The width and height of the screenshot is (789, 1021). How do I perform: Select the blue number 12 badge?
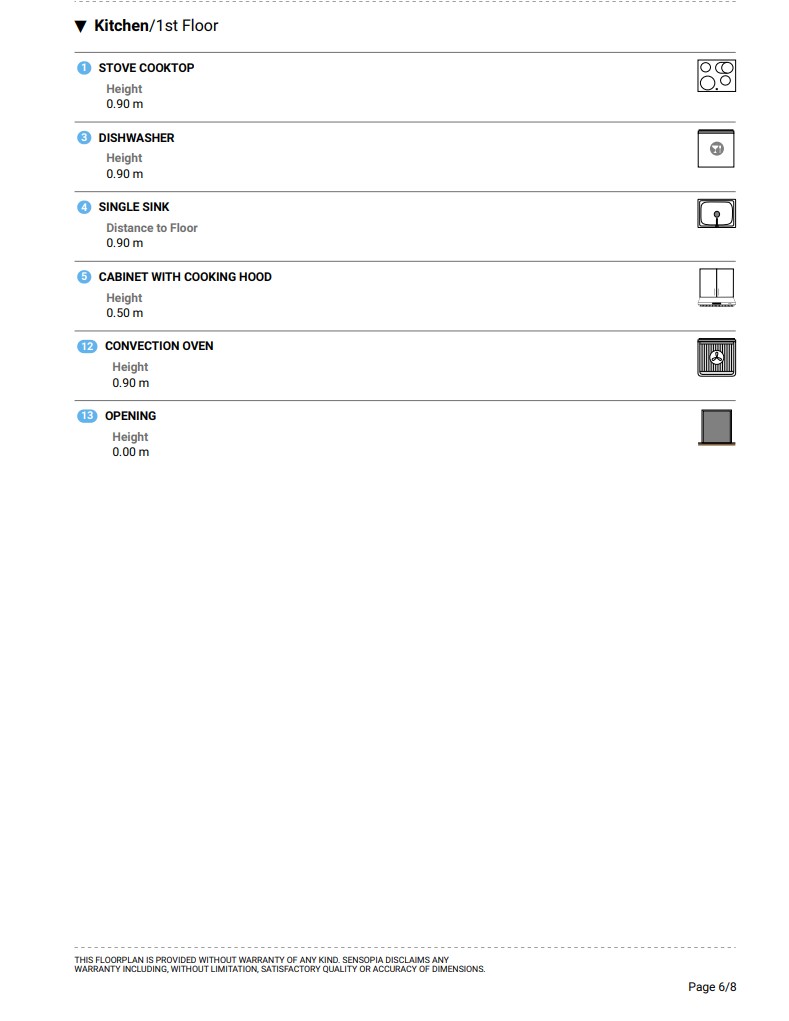point(87,346)
